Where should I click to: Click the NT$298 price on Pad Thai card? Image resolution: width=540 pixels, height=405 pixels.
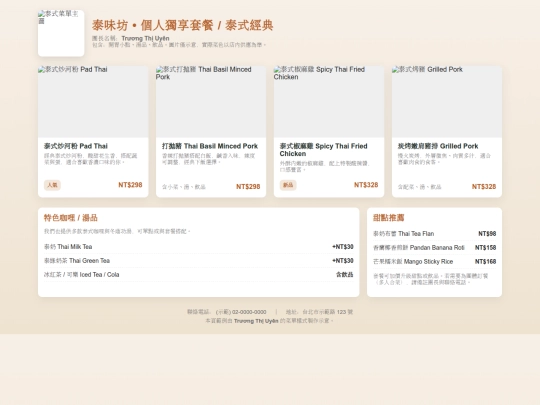point(130,185)
